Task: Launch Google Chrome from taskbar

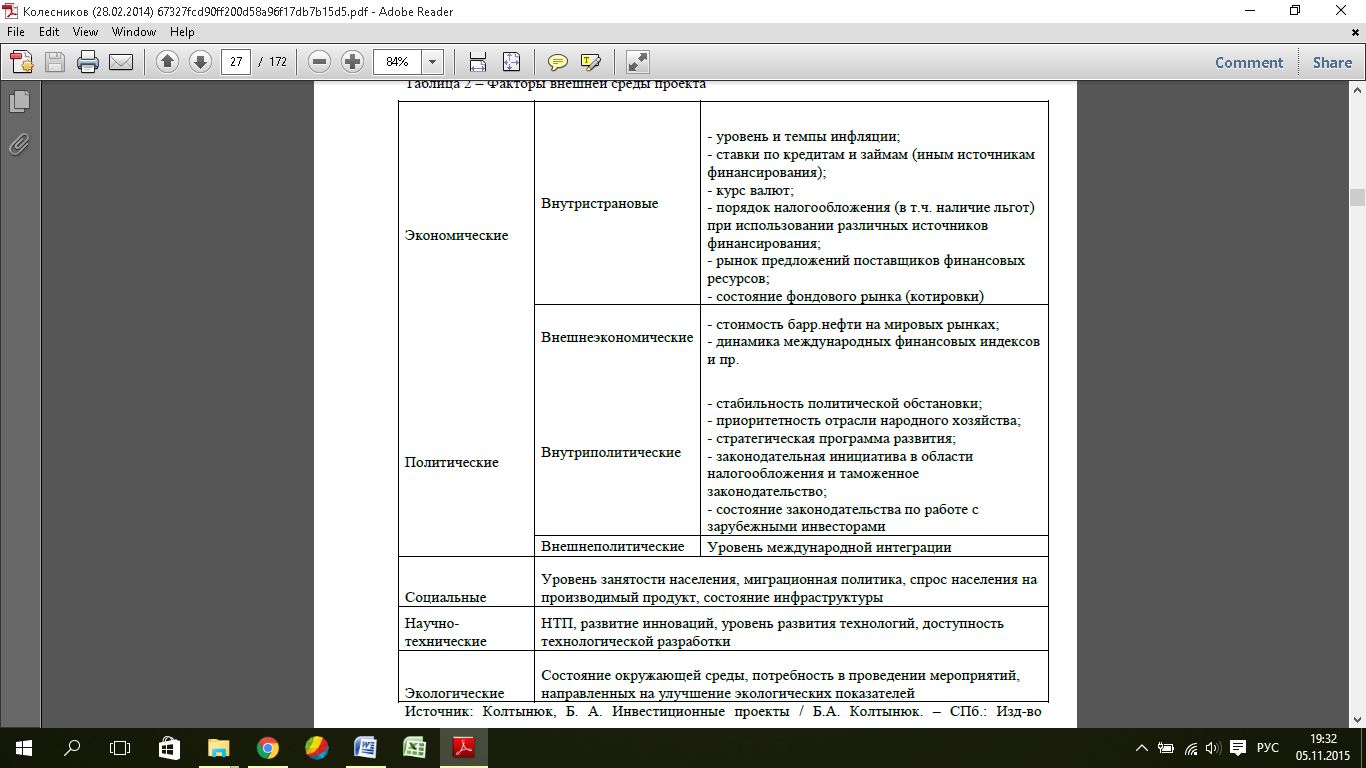Action: (x=267, y=748)
